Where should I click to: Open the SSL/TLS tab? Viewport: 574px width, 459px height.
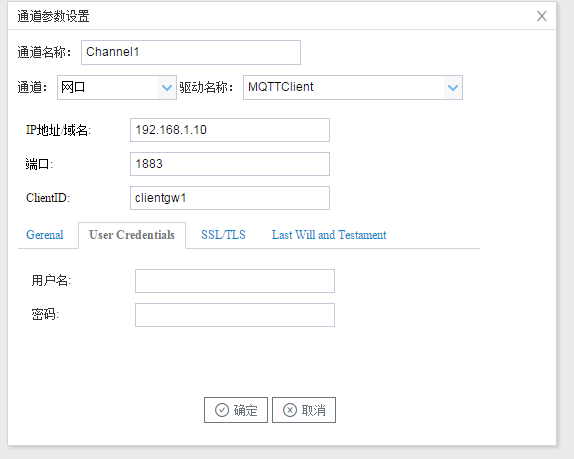[223, 235]
